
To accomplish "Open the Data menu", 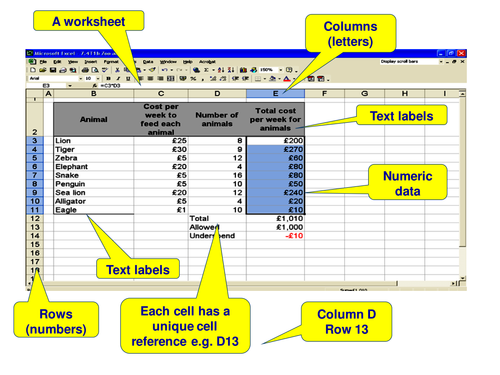I will (x=148, y=62).
